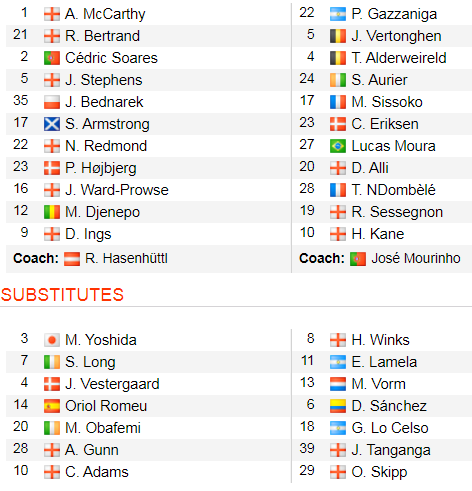The height and width of the screenshot is (491, 472).
Task: Click the Netherlands flag next to M. Vorm
Action: (338, 384)
